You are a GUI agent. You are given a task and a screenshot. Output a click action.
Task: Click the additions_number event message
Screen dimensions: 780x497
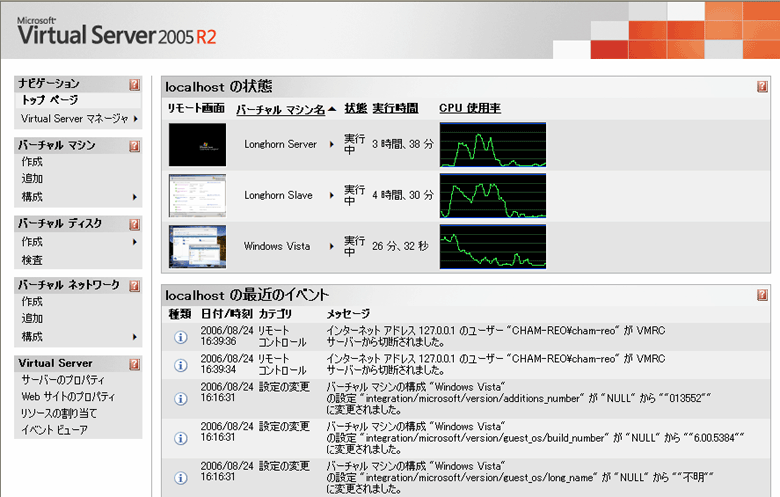519,398
